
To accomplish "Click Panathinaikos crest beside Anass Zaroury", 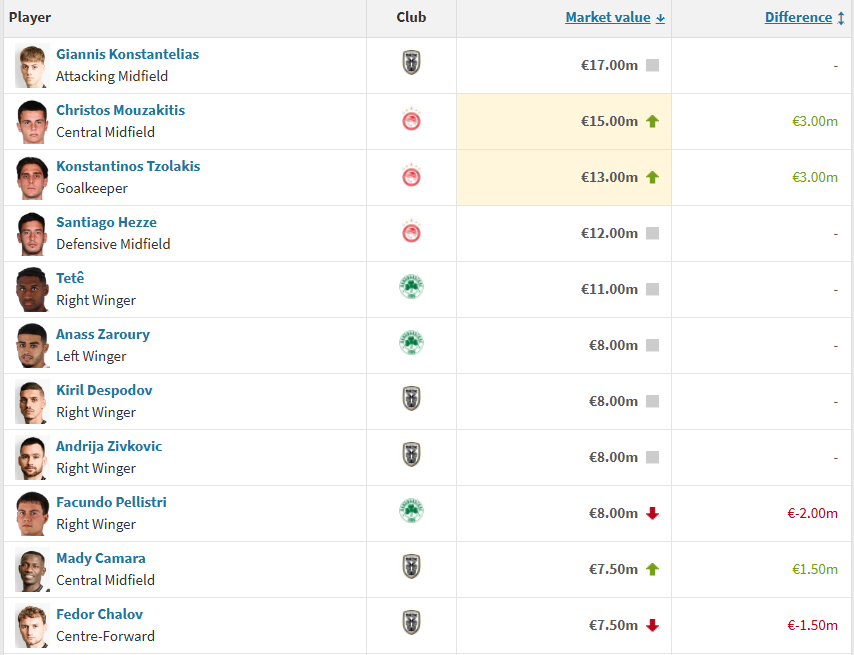I will [411, 345].
